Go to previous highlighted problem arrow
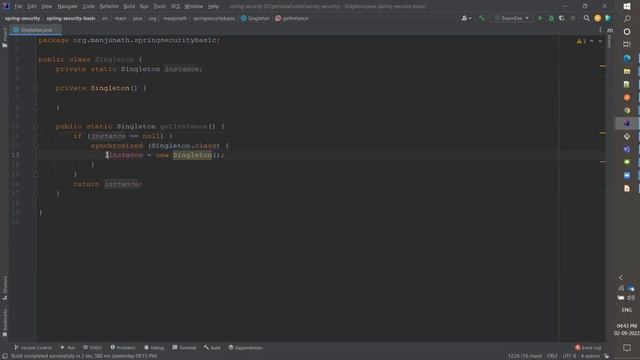Screen dimensions: 640x360 click(x=591, y=41)
